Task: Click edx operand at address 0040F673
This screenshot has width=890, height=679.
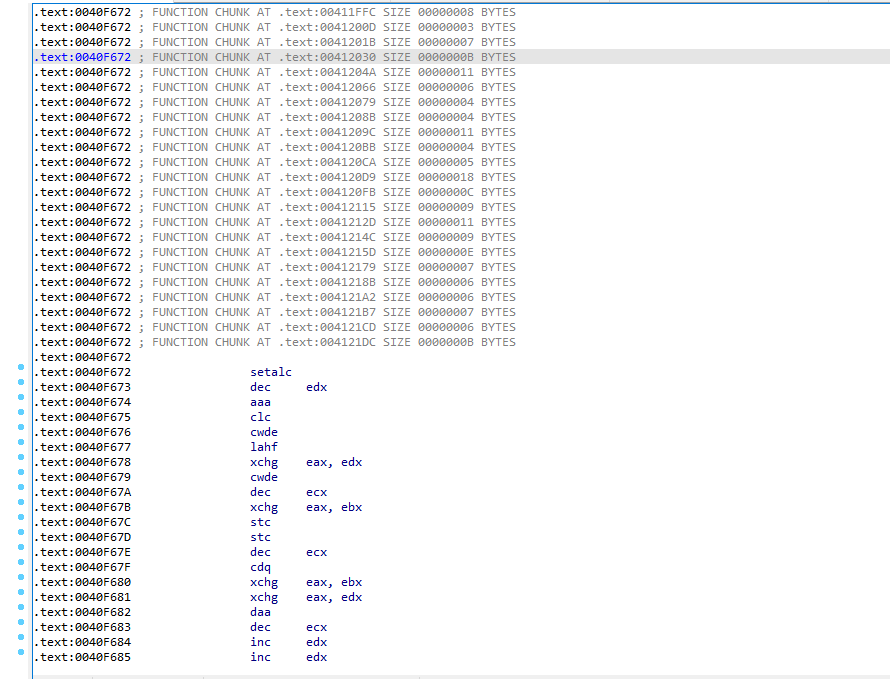Action: tap(316, 387)
